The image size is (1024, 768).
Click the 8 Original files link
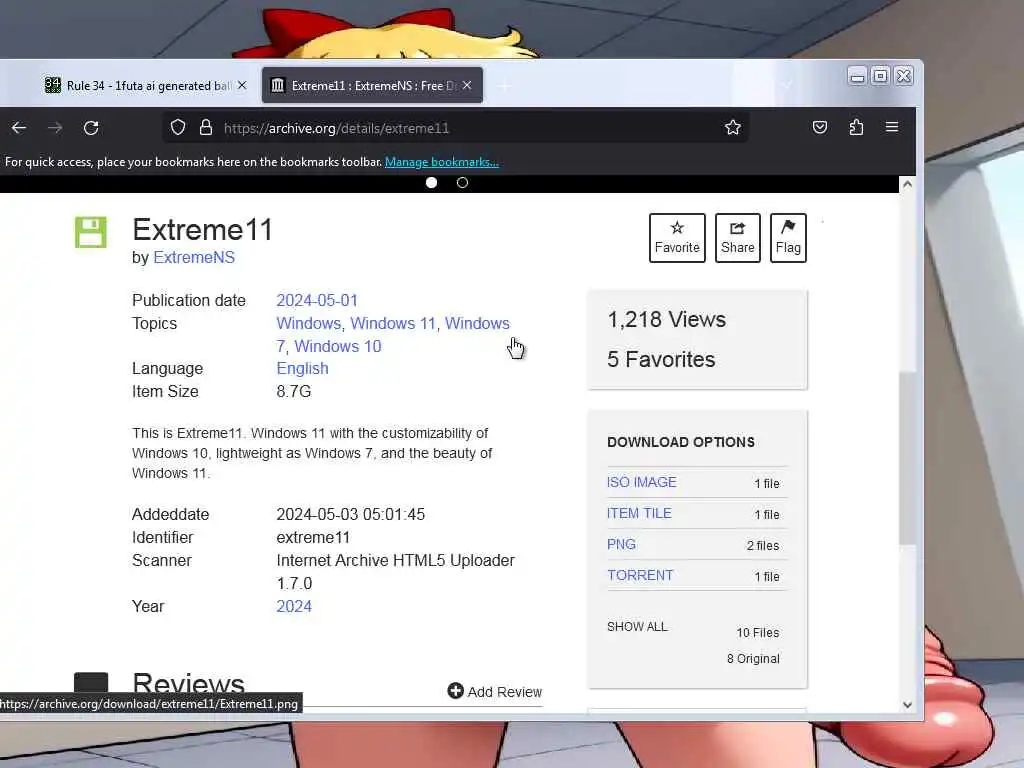coord(753,658)
